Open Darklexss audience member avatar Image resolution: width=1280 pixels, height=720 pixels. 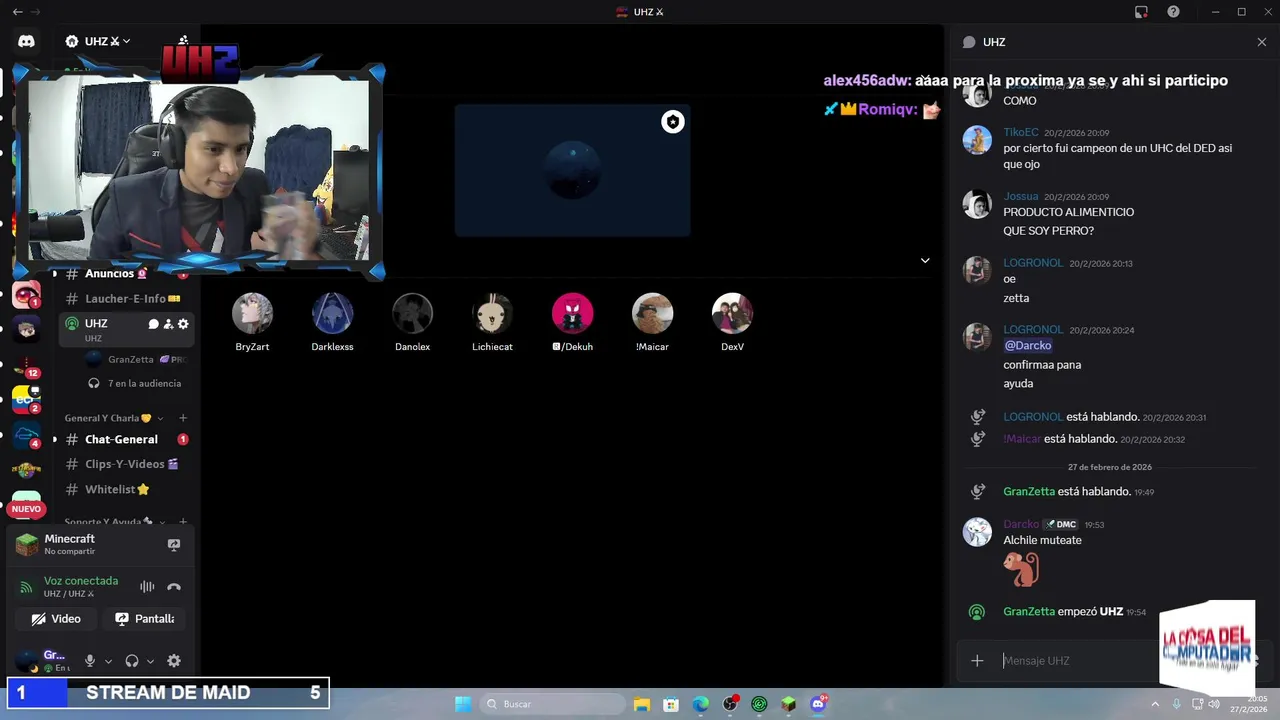(332, 313)
